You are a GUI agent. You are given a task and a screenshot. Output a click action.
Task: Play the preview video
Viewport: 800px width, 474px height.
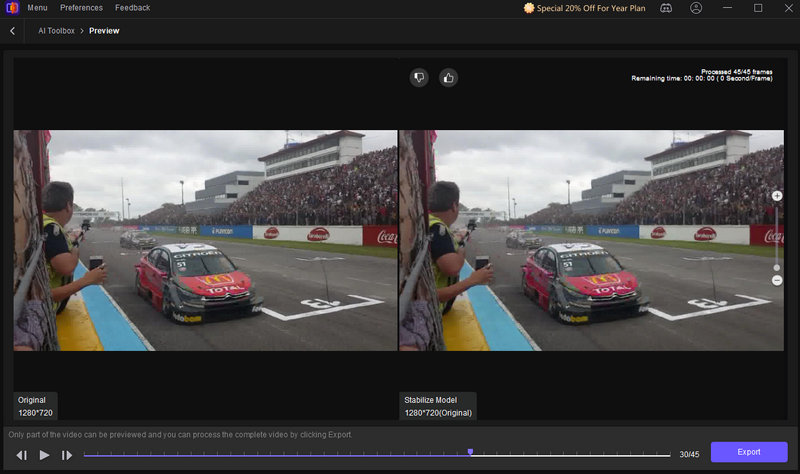coord(44,455)
